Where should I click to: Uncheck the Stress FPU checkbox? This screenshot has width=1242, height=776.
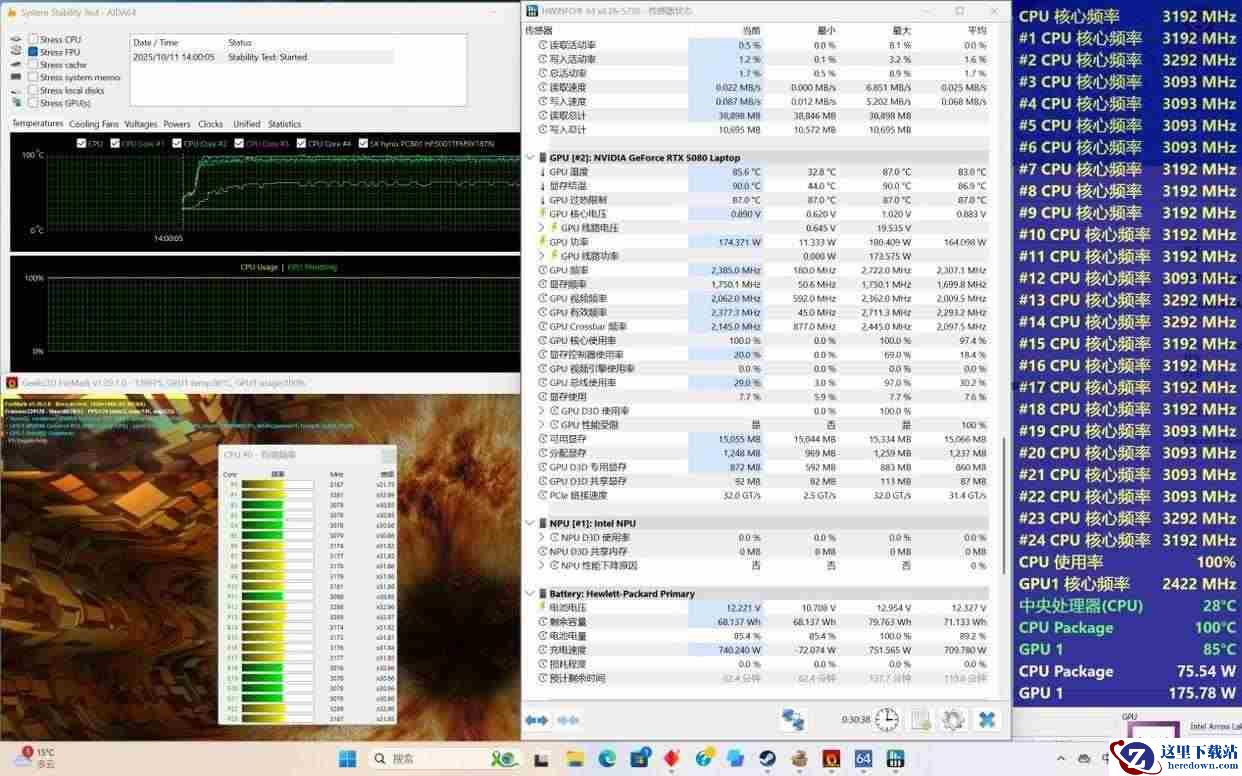33,52
